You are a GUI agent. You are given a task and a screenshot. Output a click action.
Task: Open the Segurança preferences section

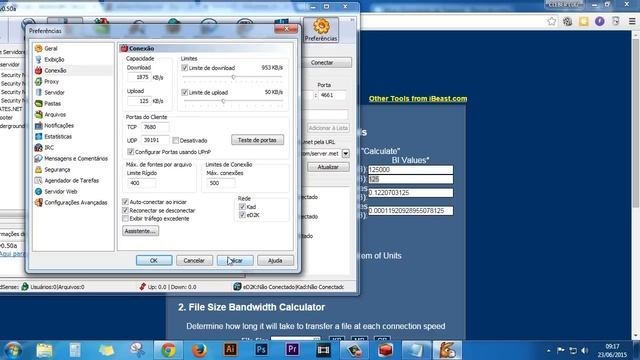pyautogui.click(x=57, y=170)
